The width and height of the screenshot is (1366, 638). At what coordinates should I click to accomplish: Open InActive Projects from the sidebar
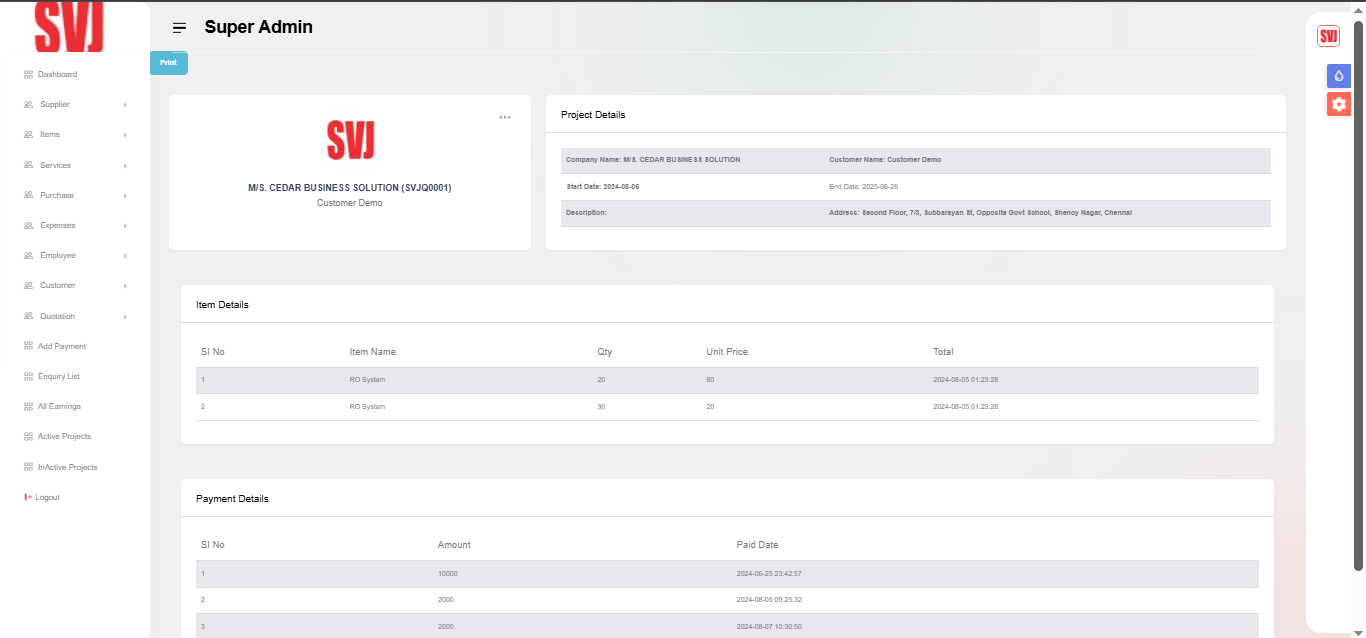67,467
